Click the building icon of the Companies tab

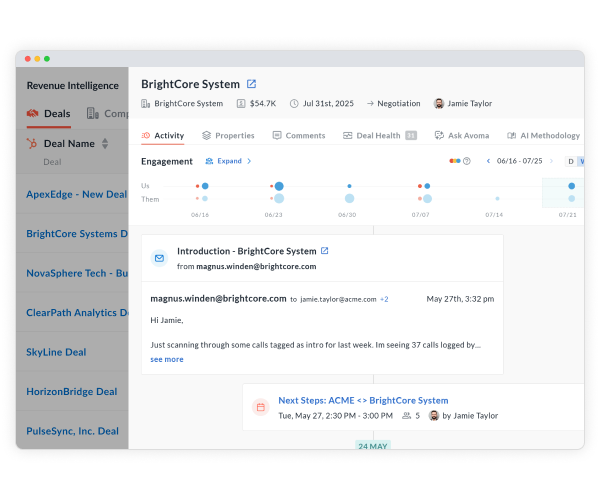click(x=93, y=113)
